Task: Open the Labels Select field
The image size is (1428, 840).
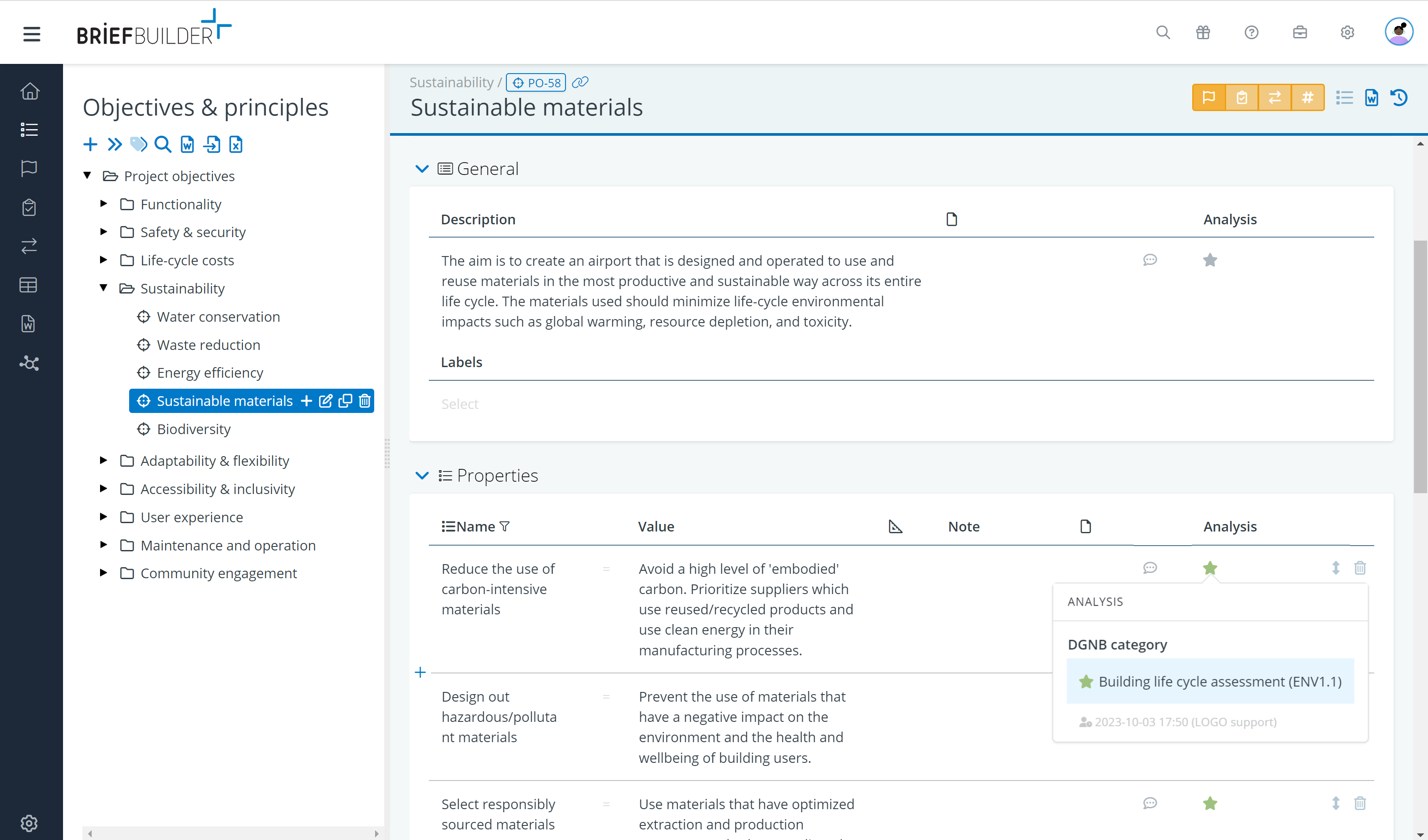Action: point(460,404)
